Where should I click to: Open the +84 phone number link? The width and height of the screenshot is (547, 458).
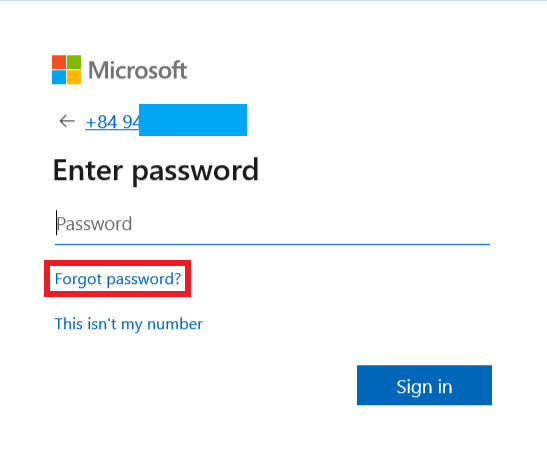[112, 122]
